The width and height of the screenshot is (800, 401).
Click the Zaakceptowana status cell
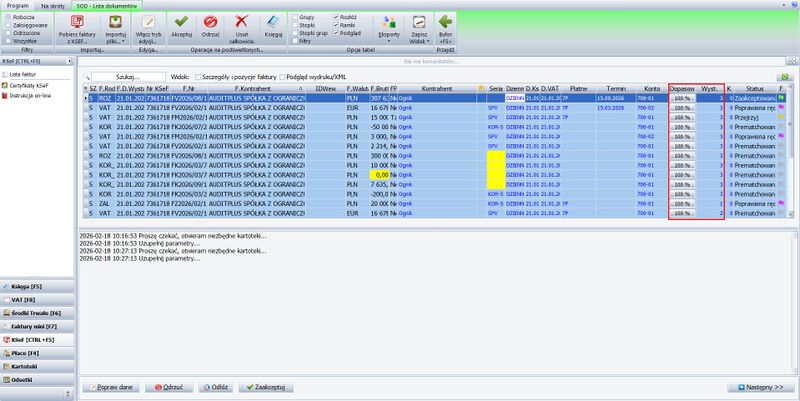coord(755,98)
